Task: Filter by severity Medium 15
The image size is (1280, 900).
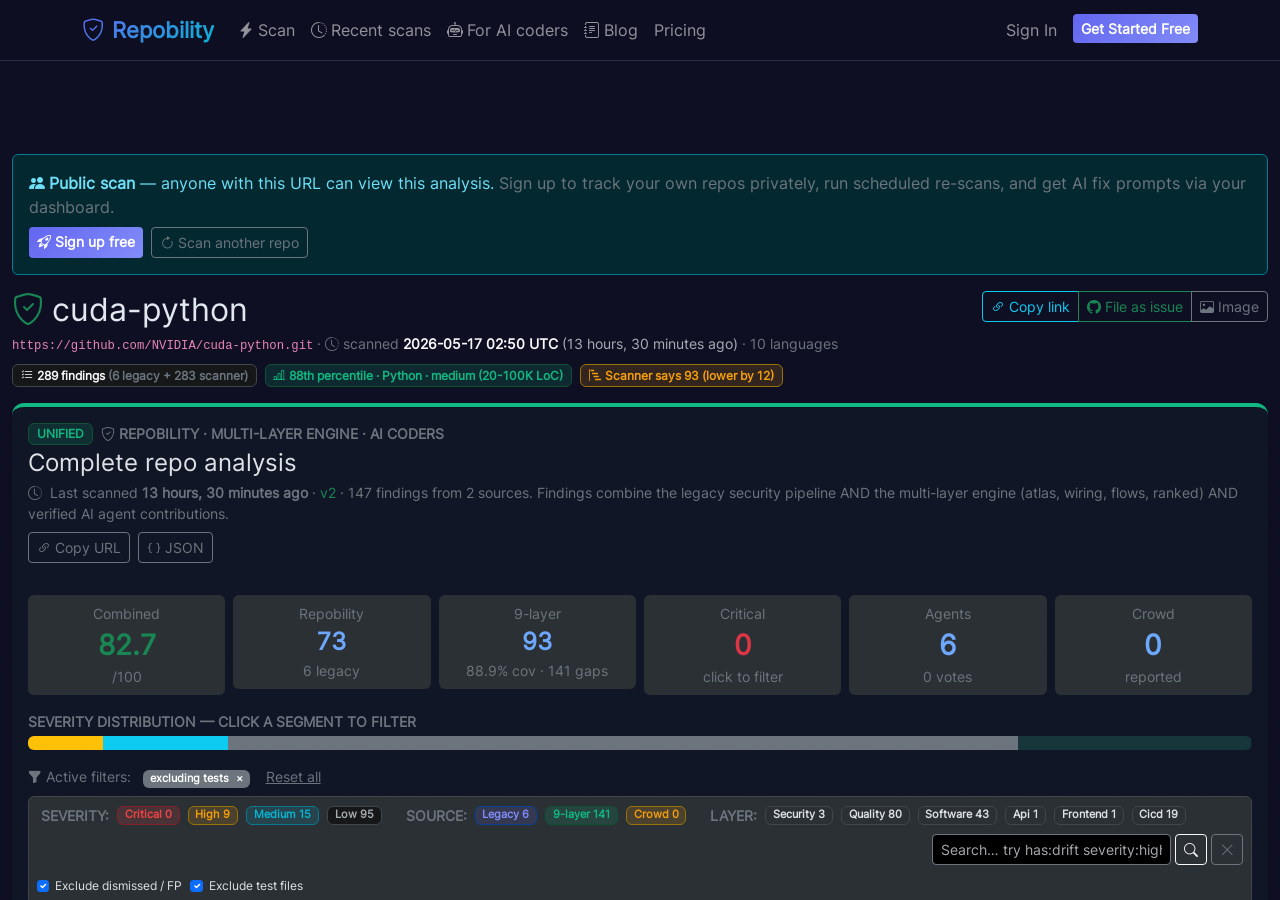Action: click(282, 815)
